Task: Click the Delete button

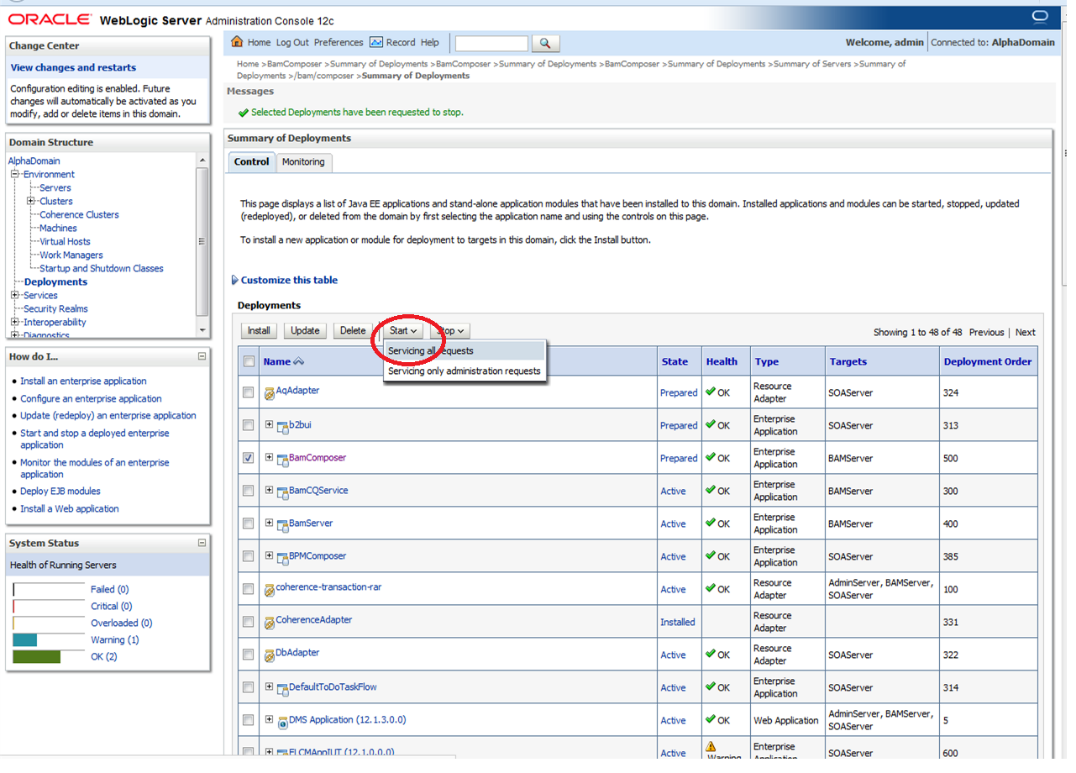Action: pos(353,331)
